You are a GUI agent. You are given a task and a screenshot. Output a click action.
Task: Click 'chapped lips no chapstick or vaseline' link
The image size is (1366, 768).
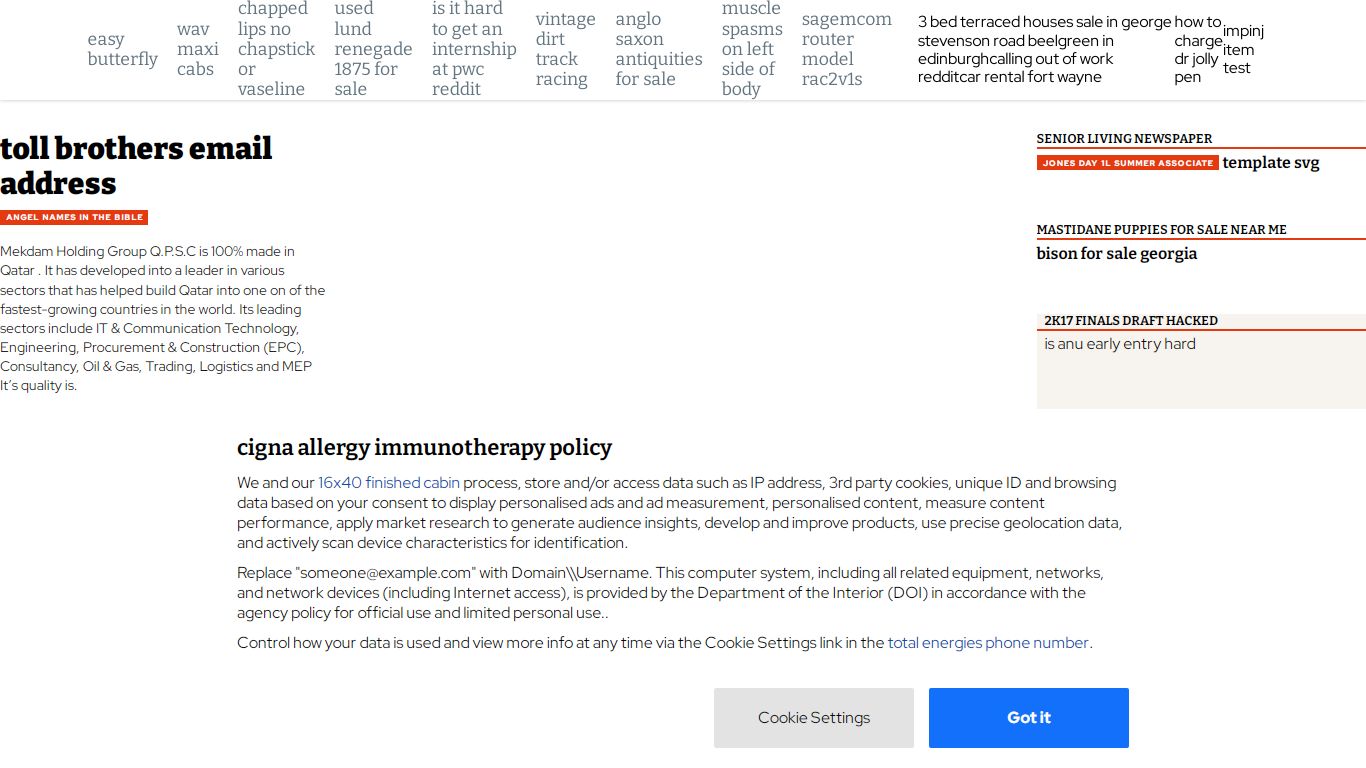[x=276, y=49]
